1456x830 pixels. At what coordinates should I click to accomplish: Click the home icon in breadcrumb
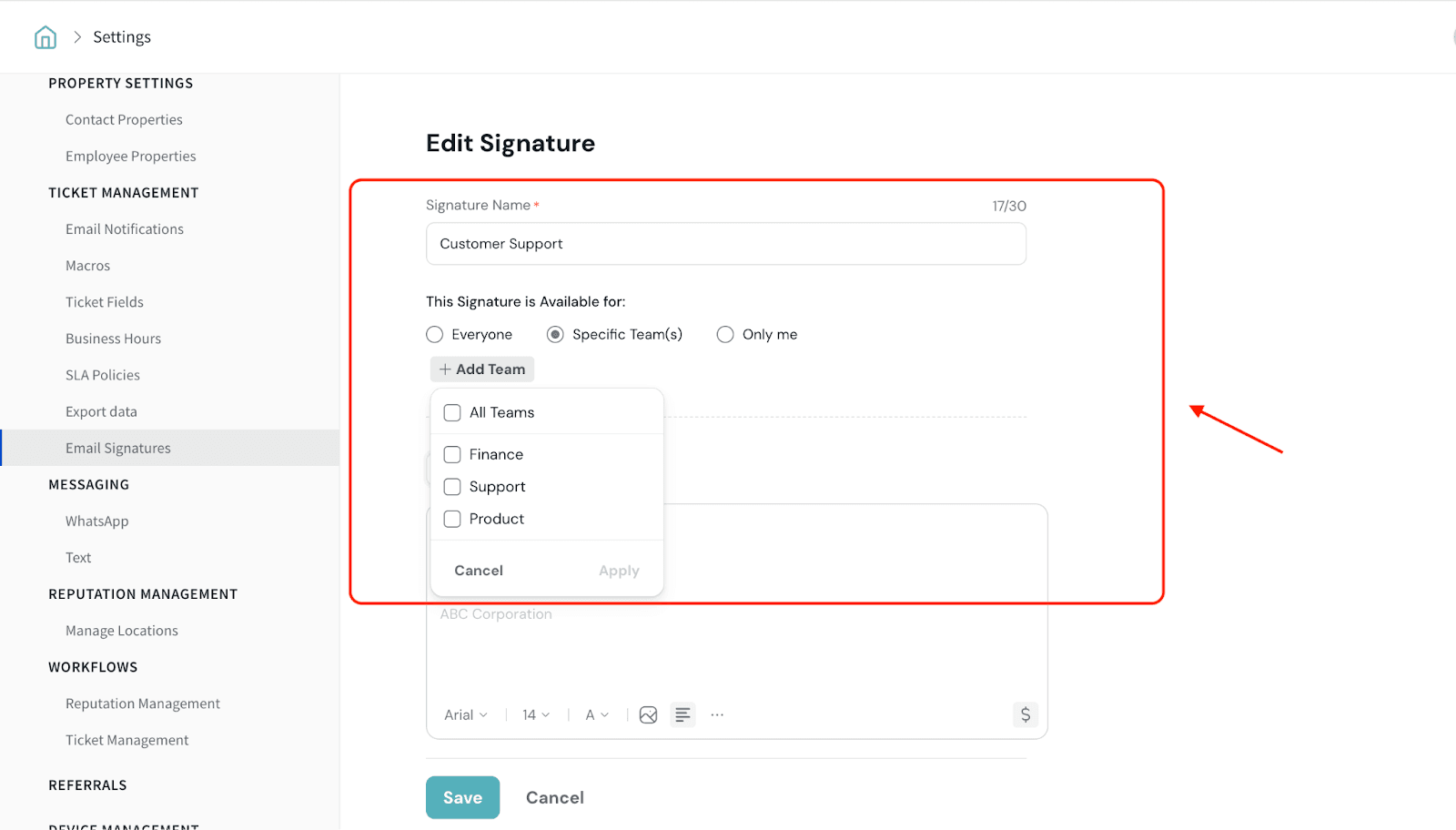45,37
